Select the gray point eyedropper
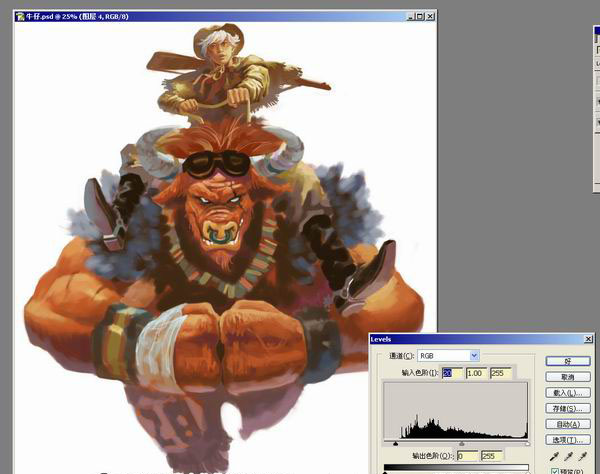 point(568,456)
